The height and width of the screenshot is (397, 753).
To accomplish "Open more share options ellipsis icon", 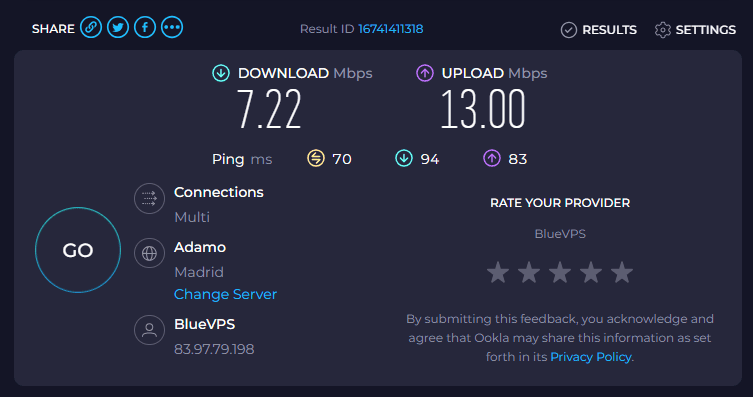I will pyautogui.click(x=172, y=27).
